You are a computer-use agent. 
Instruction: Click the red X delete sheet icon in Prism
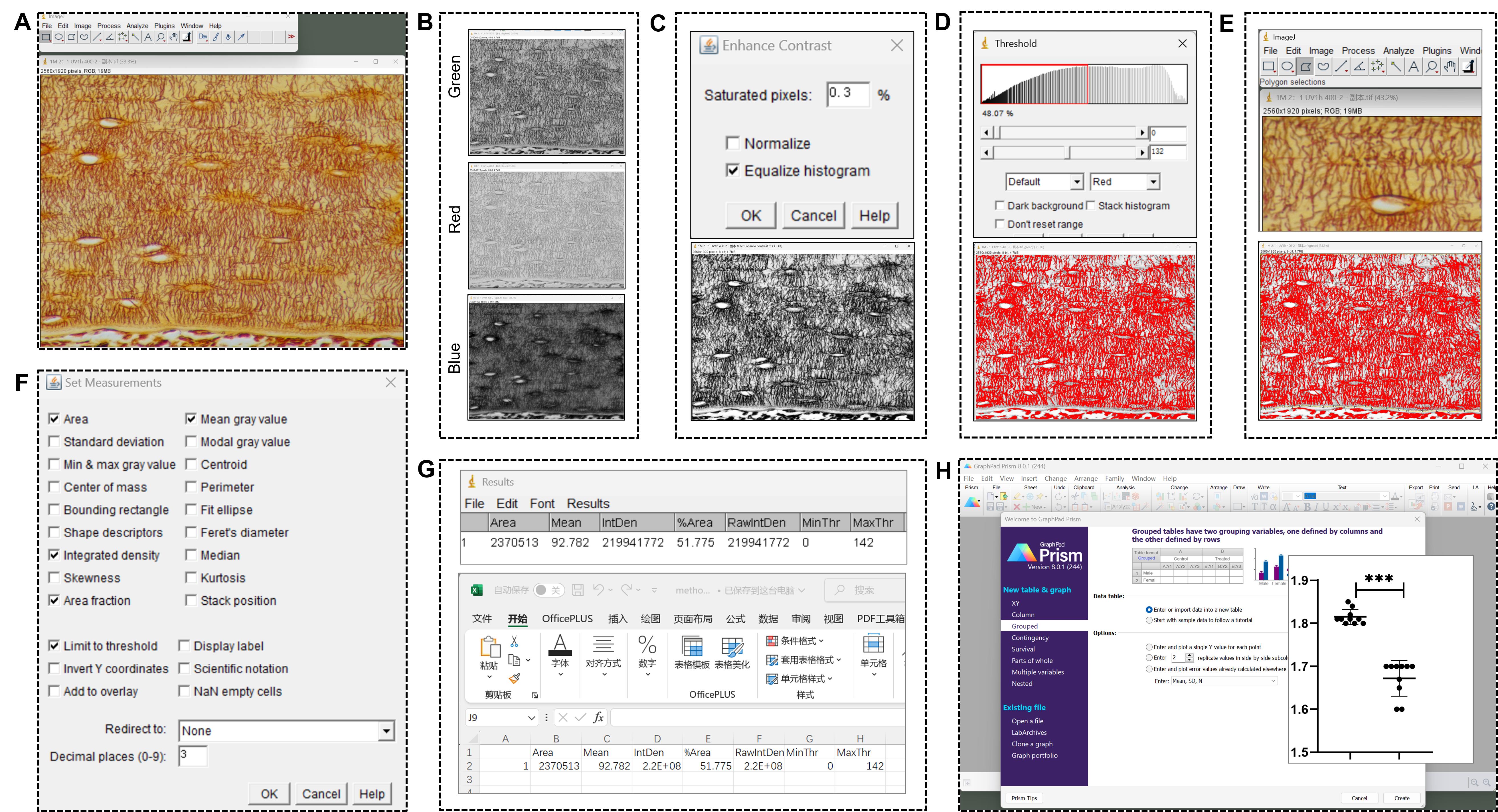pos(1017,507)
